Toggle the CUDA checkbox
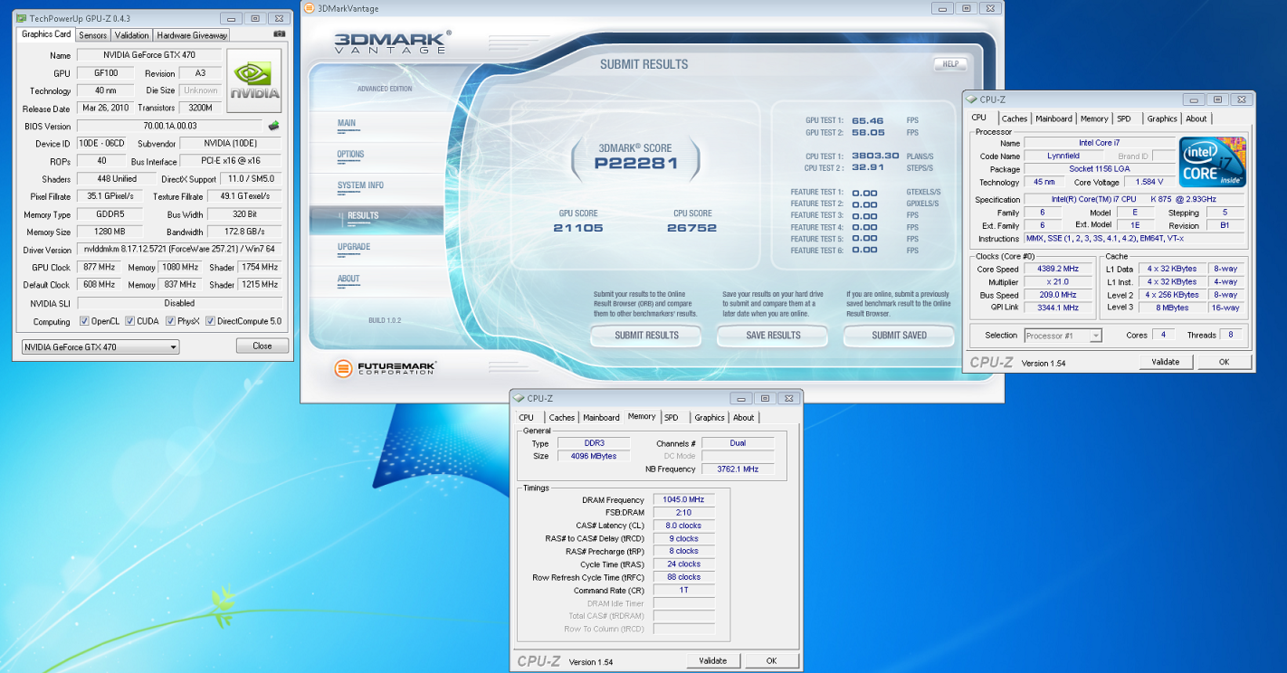 [130, 322]
